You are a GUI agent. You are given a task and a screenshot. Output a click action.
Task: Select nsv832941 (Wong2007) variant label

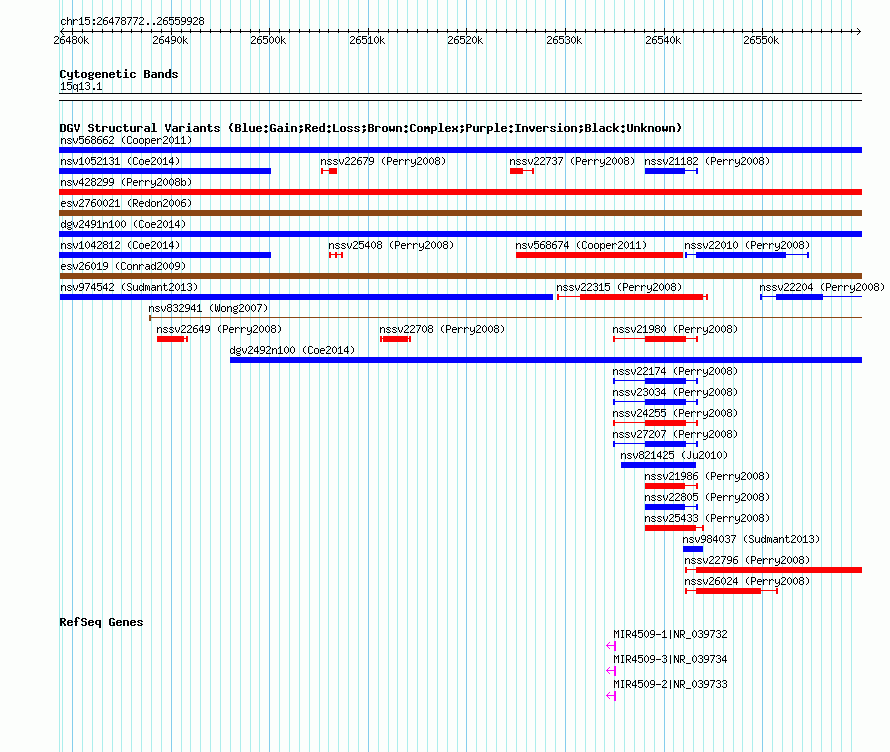coord(208,308)
